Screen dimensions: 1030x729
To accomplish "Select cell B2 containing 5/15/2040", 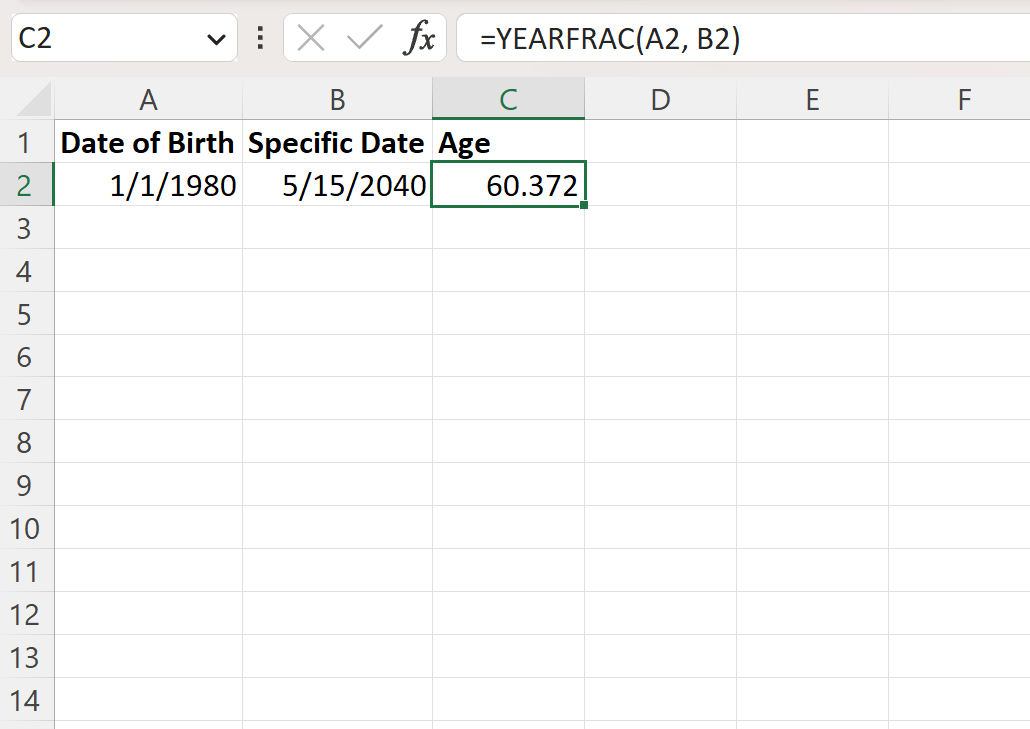I will click(x=337, y=184).
